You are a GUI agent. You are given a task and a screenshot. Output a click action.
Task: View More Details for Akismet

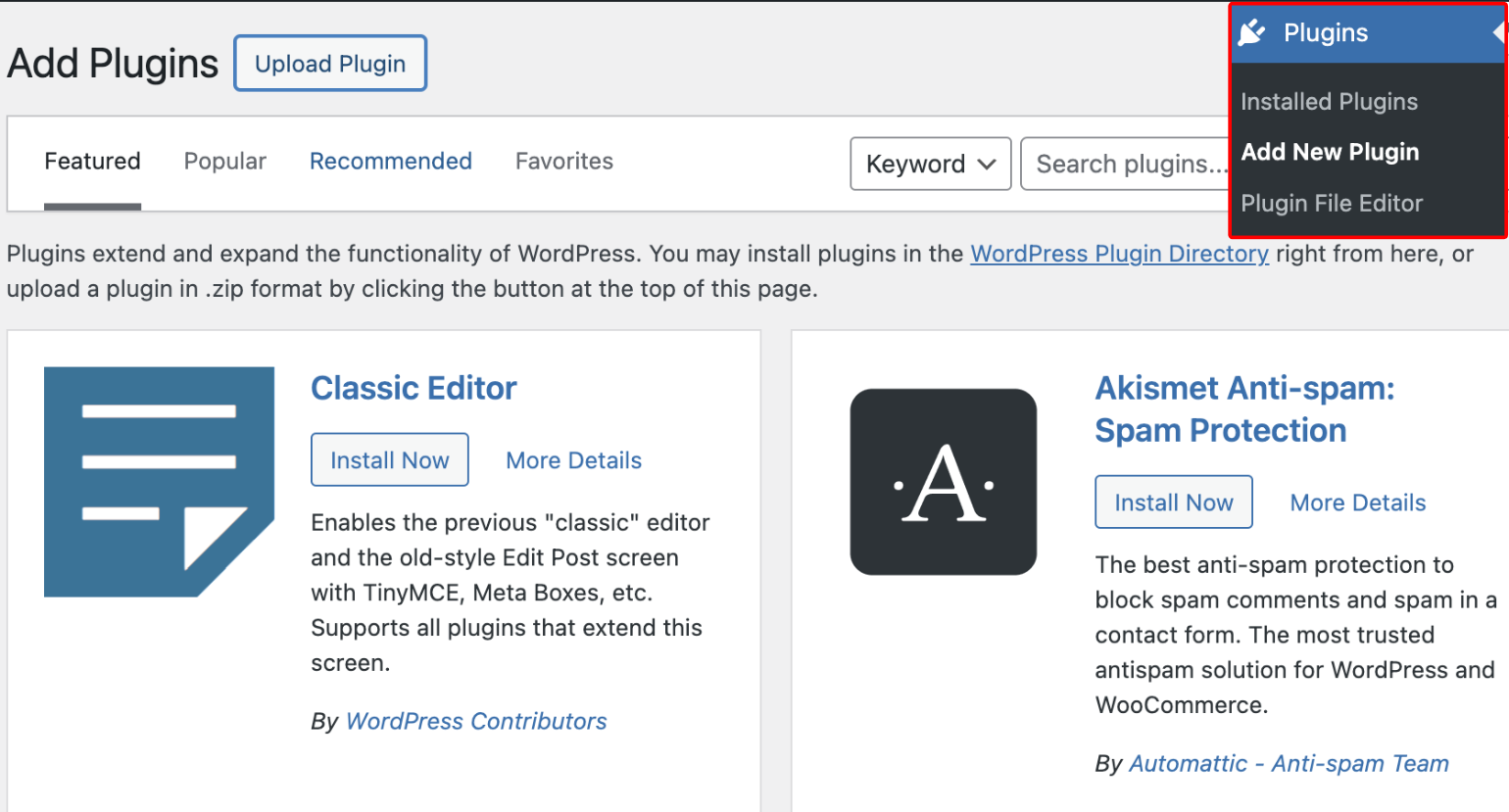(1358, 502)
